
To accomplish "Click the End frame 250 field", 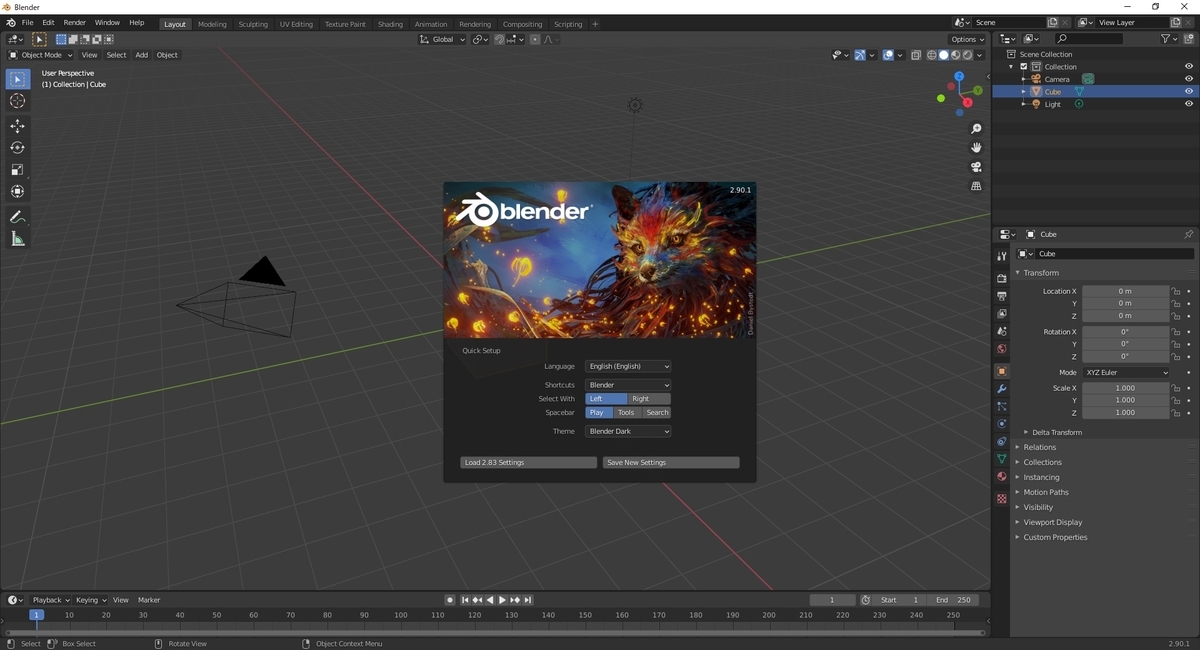I will click(x=953, y=600).
